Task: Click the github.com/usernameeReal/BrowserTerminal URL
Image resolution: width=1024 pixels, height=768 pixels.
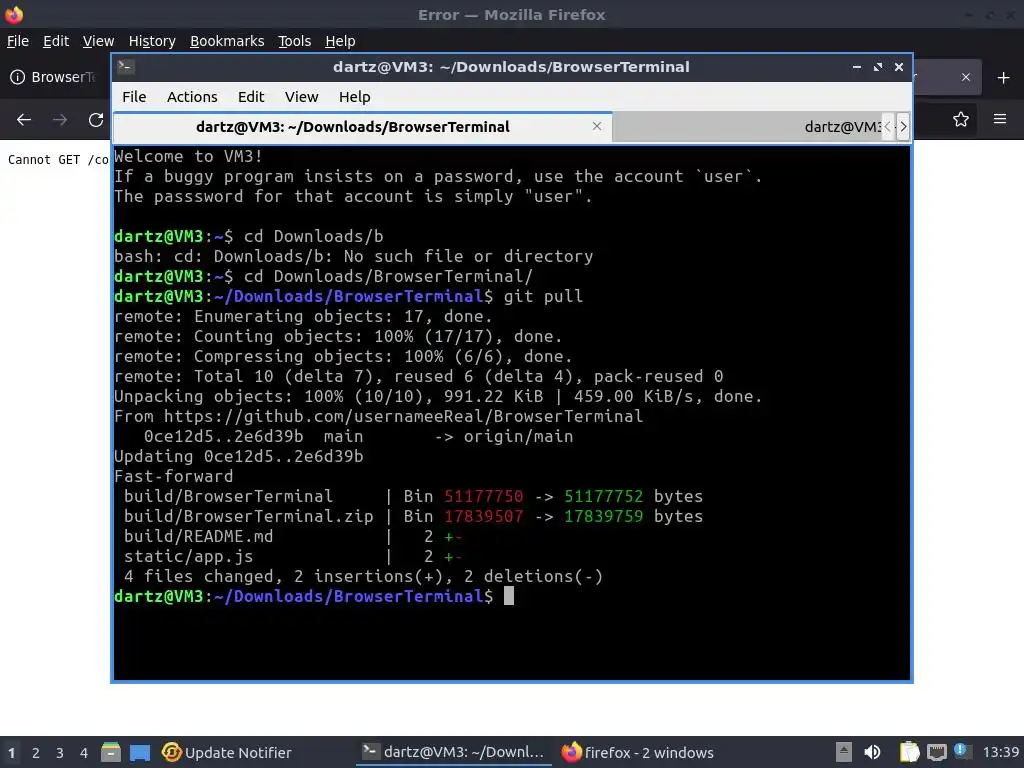Action: tap(403, 417)
